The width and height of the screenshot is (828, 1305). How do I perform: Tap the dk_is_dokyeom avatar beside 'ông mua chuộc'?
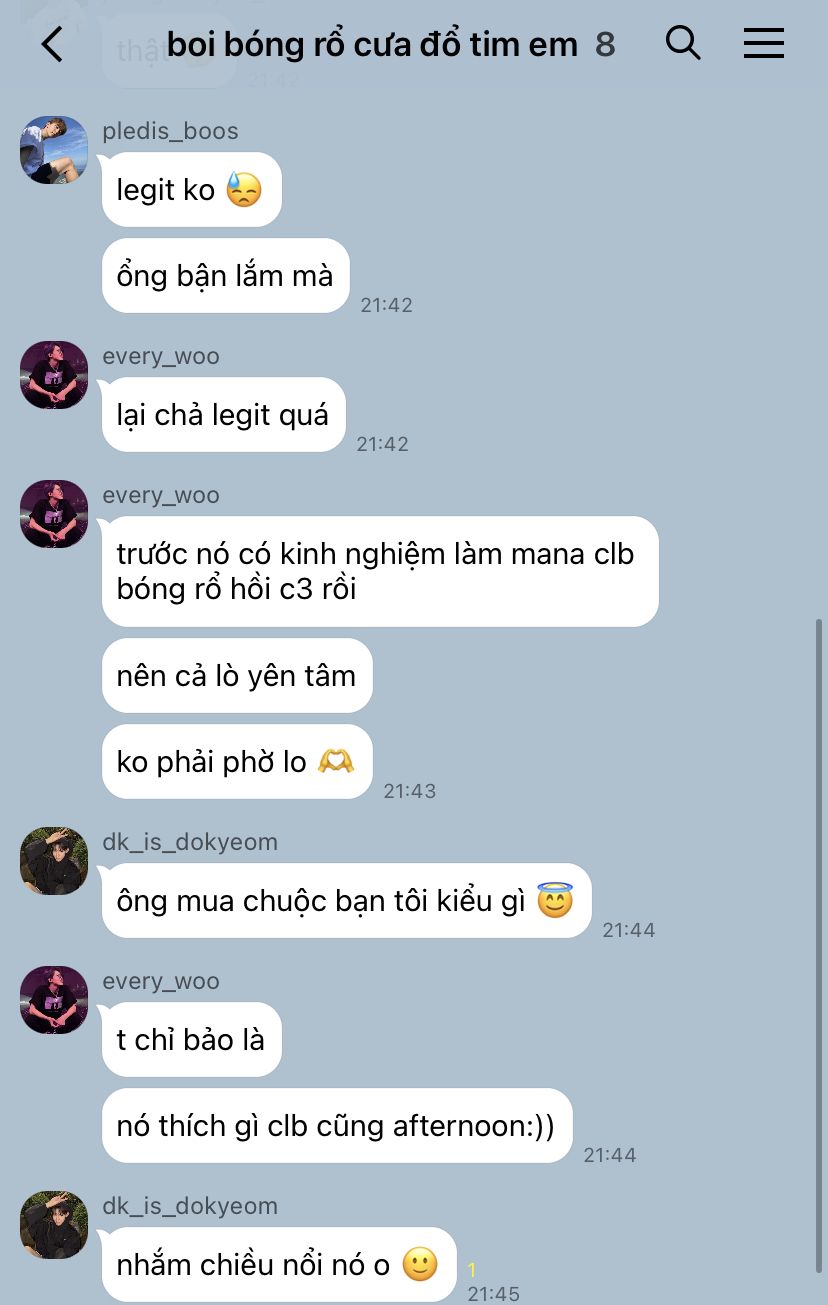tap(54, 861)
